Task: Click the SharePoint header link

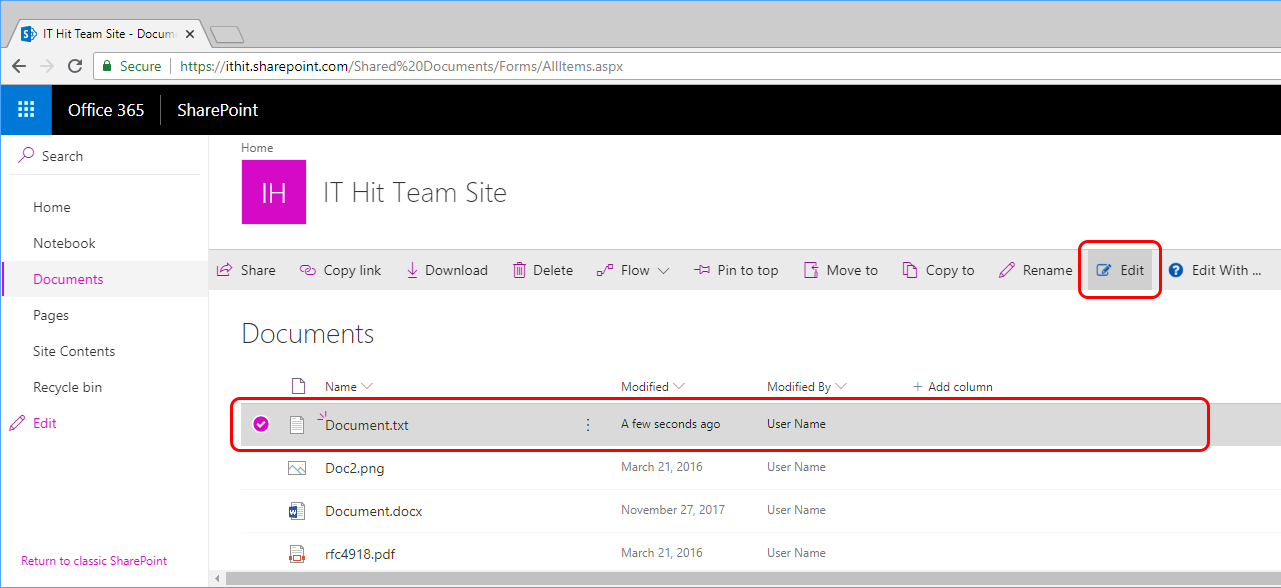Action: pyautogui.click(x=217, y=110)
